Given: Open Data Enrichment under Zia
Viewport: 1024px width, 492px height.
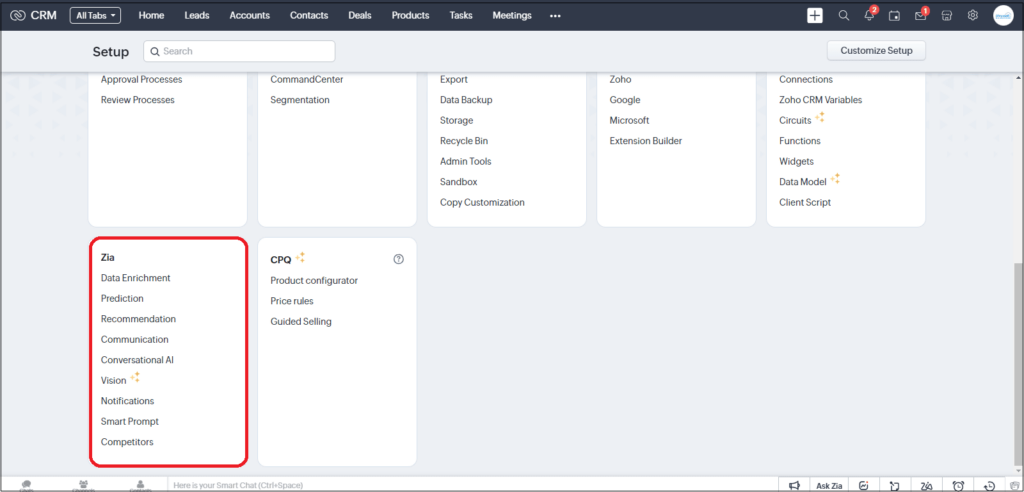Looking at the screenshot, I should click(x=135, y=278).
